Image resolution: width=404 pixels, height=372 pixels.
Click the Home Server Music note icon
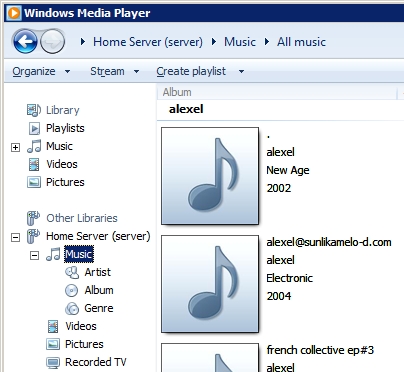(53, 254)
